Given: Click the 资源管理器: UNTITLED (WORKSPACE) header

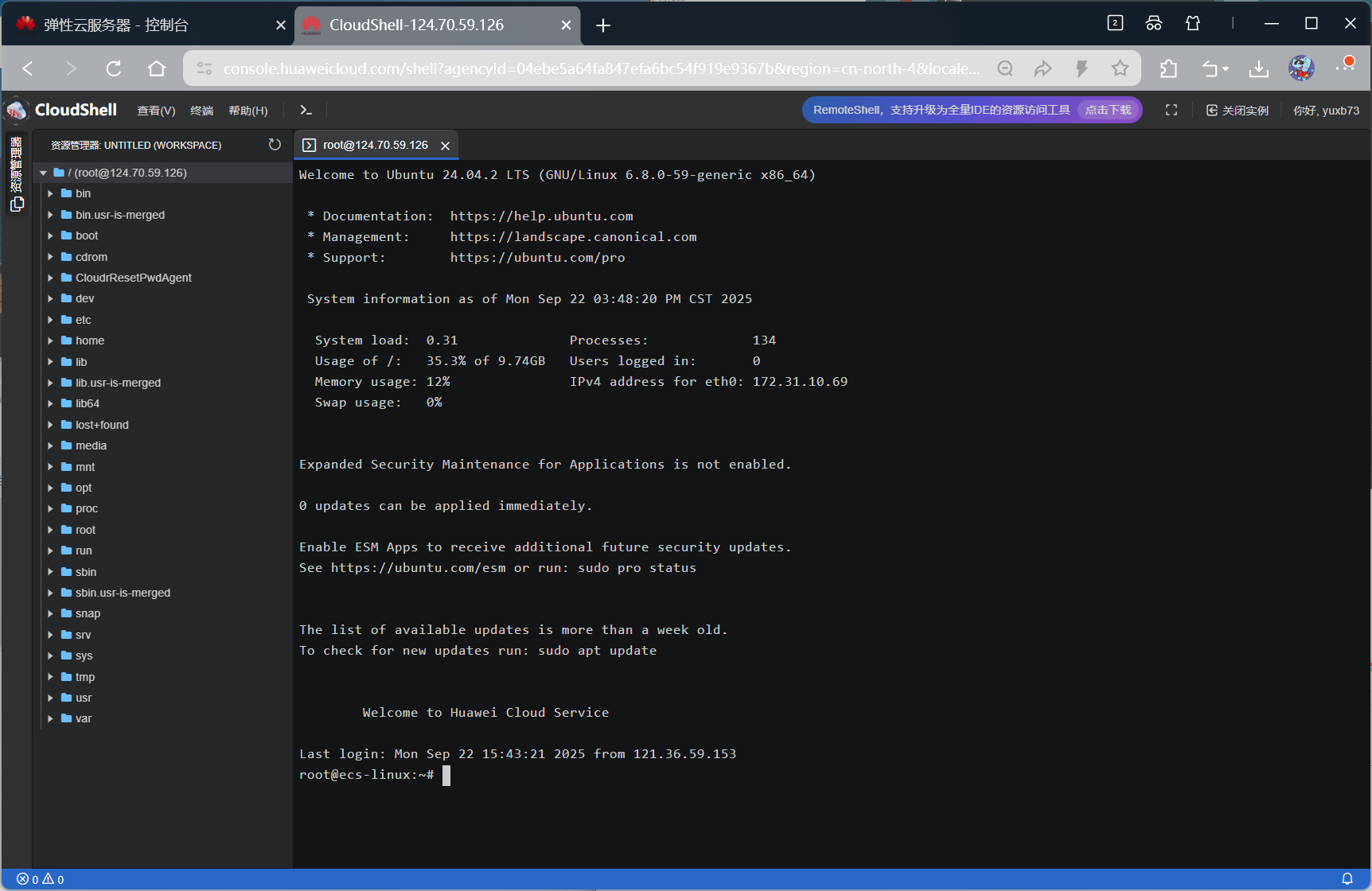Looking at the screenshot, I should click(136, 145).
